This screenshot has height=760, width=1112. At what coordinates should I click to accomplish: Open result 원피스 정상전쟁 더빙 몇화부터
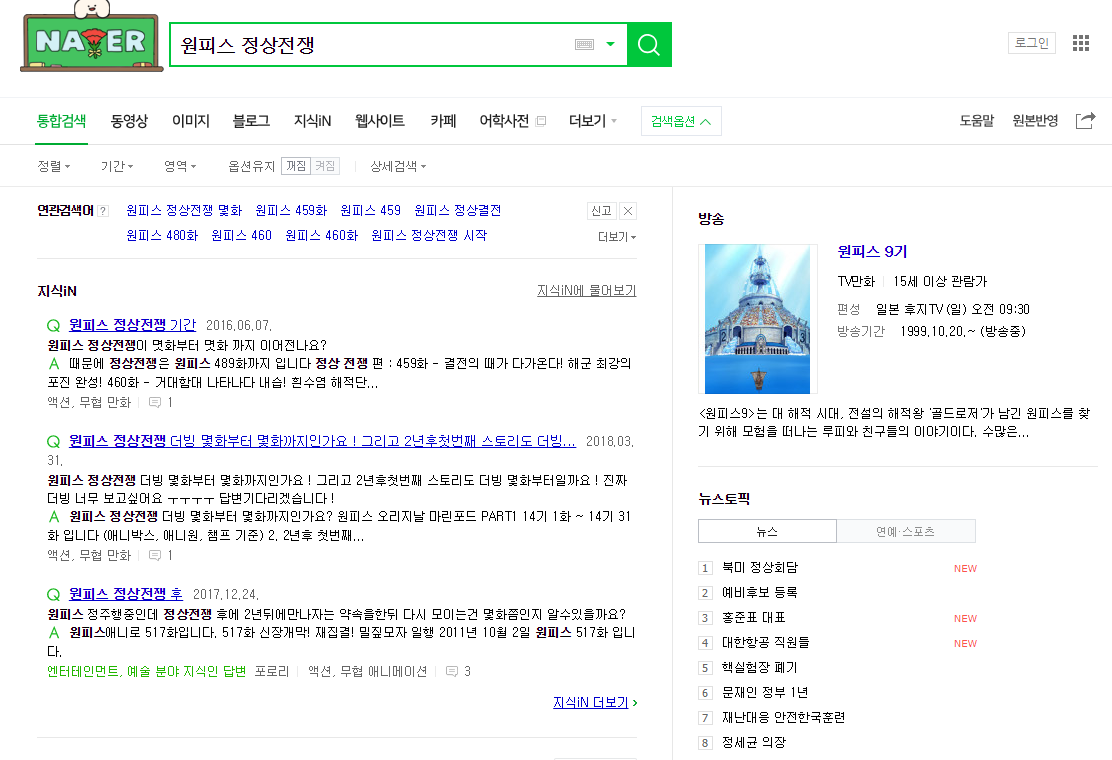tap(322, 441)
